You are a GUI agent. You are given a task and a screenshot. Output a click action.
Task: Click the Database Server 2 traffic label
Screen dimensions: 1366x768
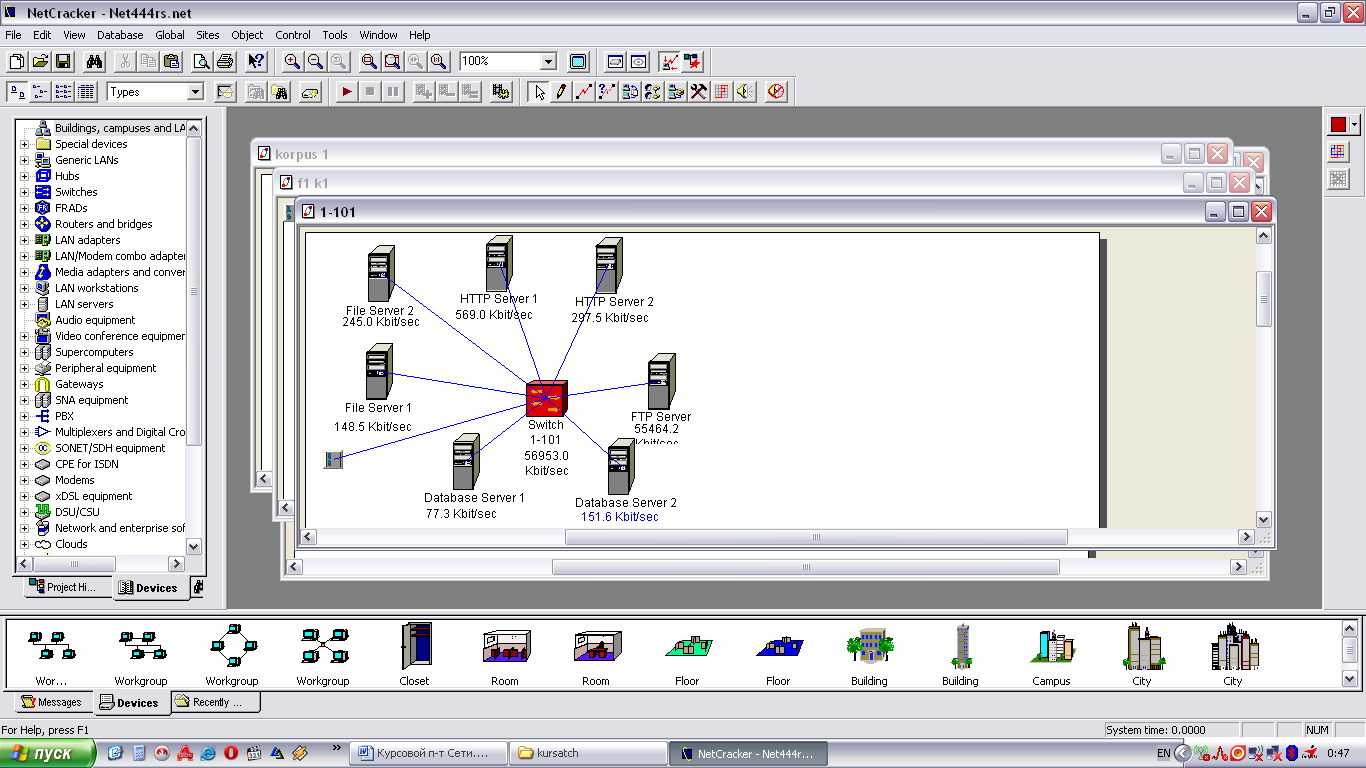[620, 517]
